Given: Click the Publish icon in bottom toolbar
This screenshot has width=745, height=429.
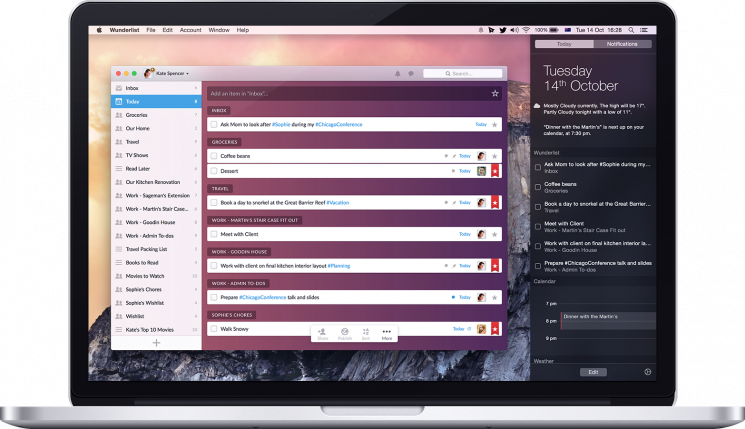Looking at the screenshot, I should [345, 334].
